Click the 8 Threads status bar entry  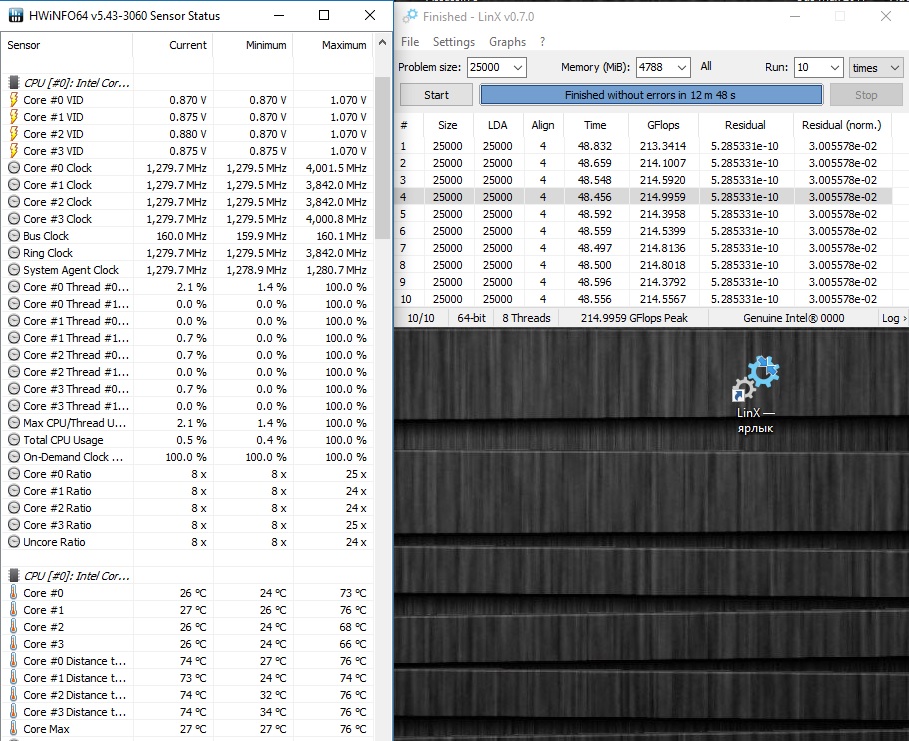526,318
